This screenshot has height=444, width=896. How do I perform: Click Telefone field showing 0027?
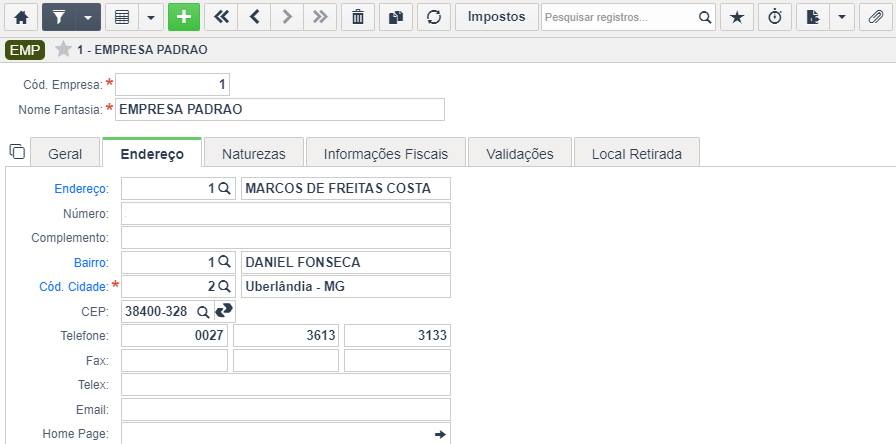pos(174,336)
